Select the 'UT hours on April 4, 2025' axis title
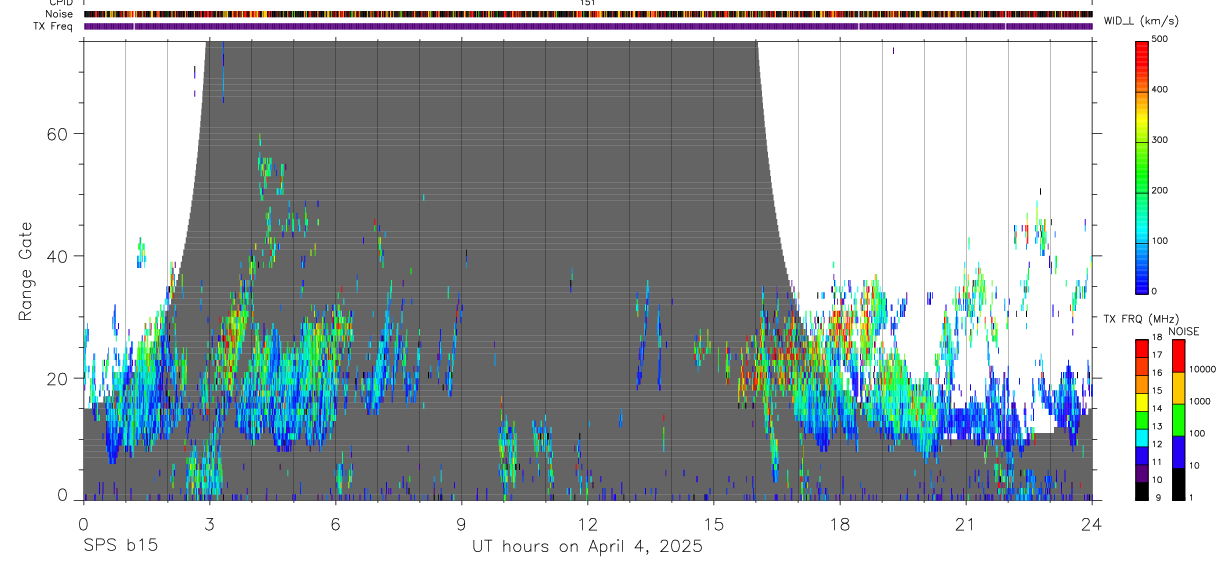The width and height of the screenshot is (1228, 567). 587,547
